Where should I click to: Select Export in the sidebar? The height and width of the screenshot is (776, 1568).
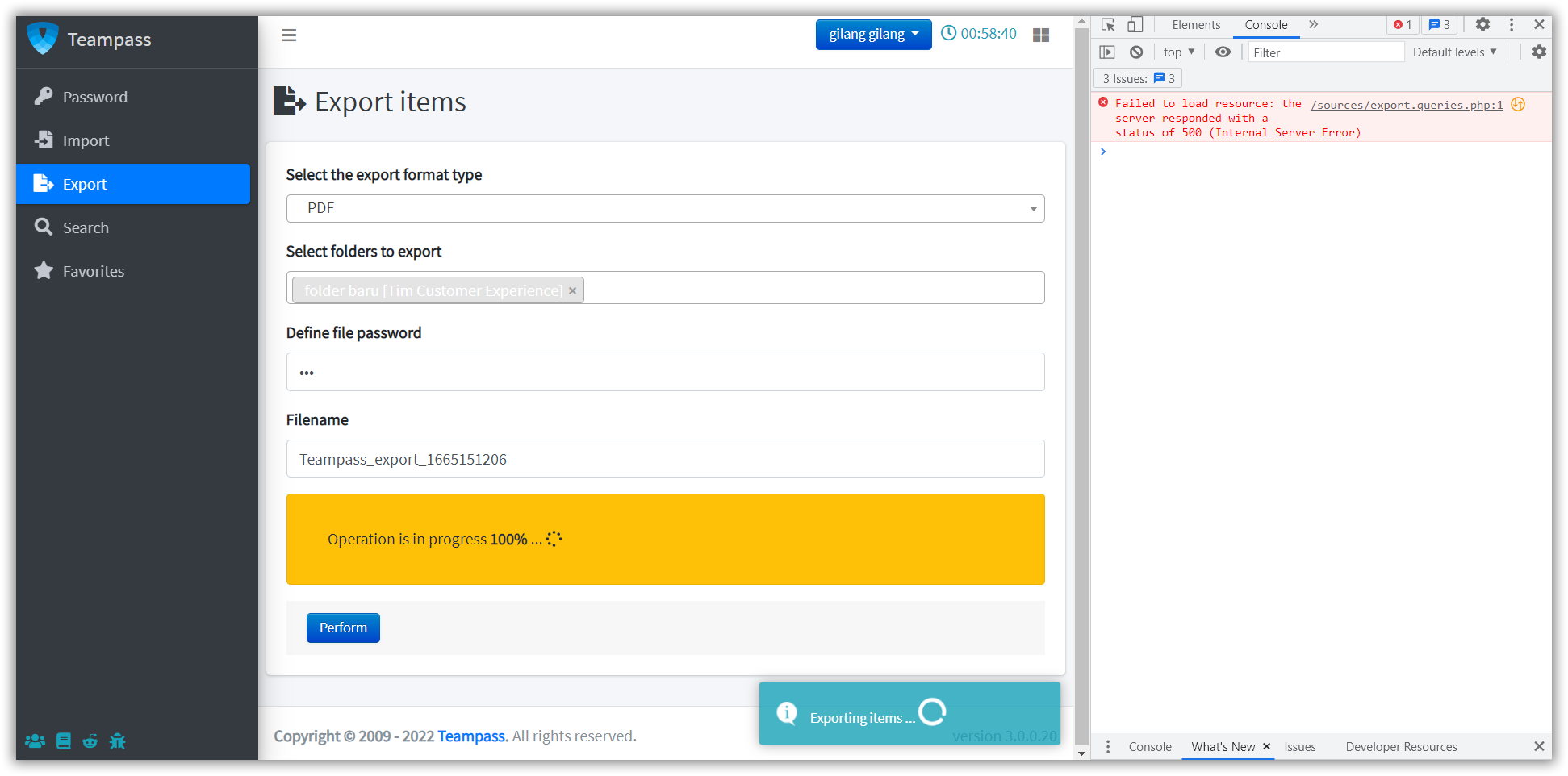click(133, 184)
